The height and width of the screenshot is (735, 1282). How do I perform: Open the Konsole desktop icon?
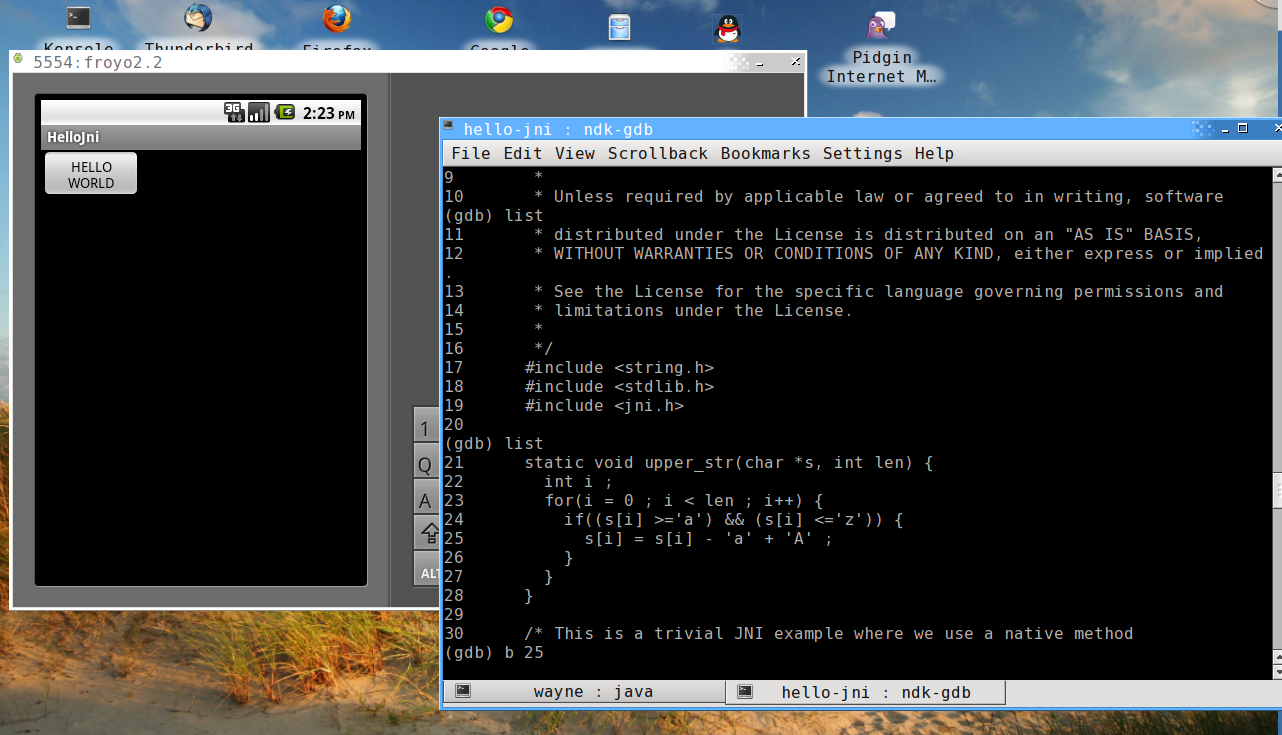[78, 18]
